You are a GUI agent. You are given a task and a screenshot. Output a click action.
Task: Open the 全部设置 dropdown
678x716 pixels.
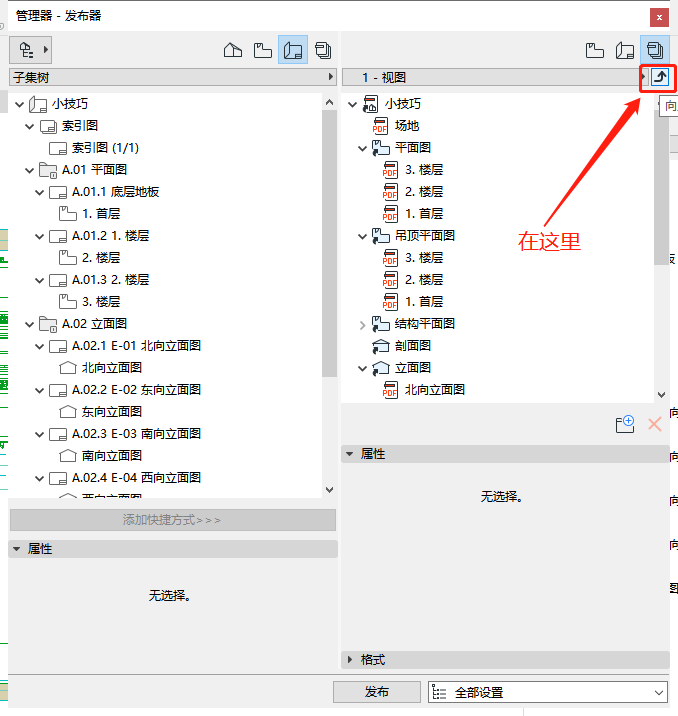point(547,692)
